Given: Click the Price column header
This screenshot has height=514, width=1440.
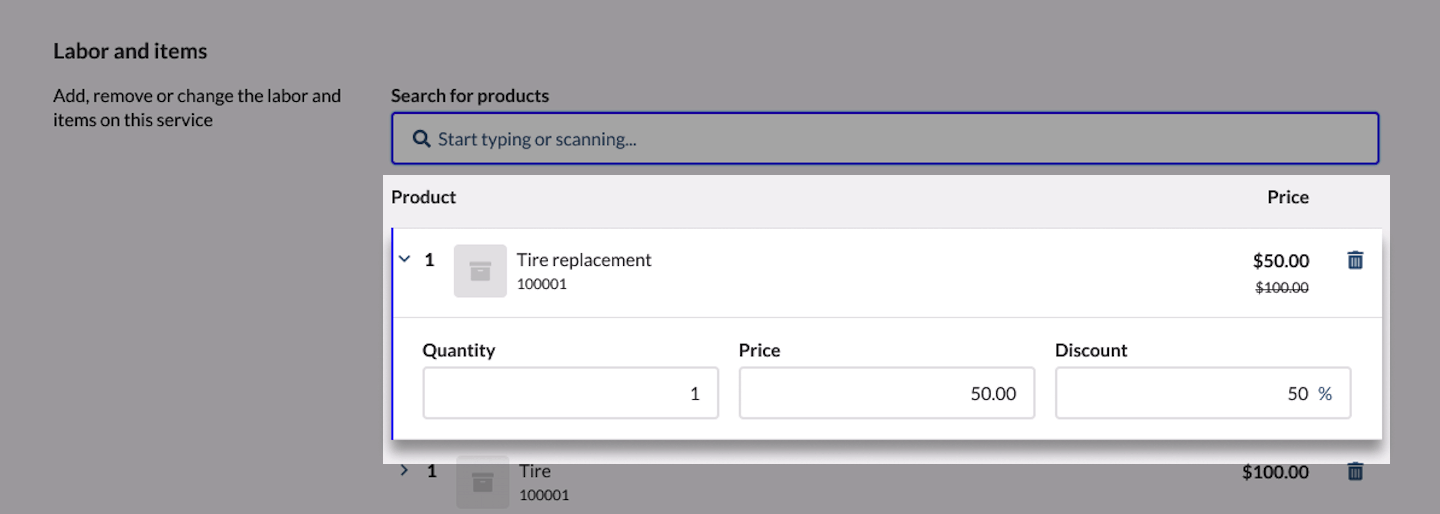Looking at the screenshot, I should [x=1288, y=197].
